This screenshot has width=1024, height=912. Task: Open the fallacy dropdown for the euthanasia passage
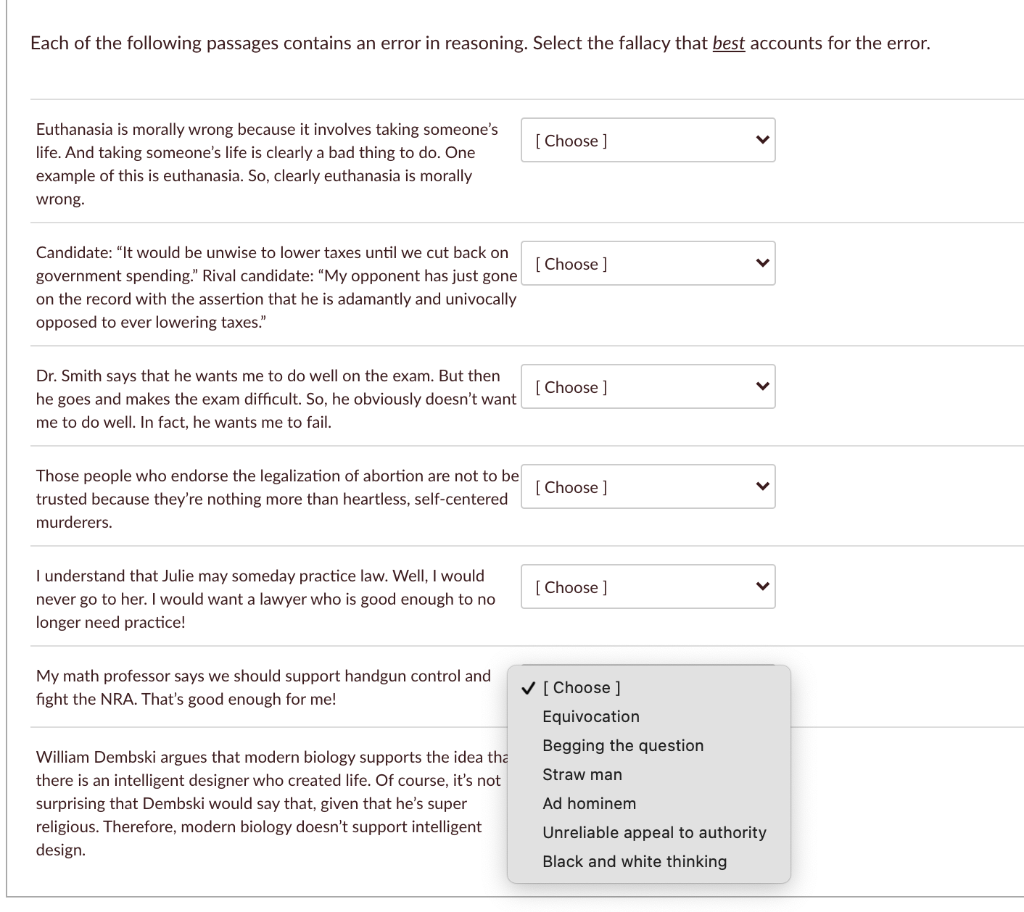click(648, 140)
